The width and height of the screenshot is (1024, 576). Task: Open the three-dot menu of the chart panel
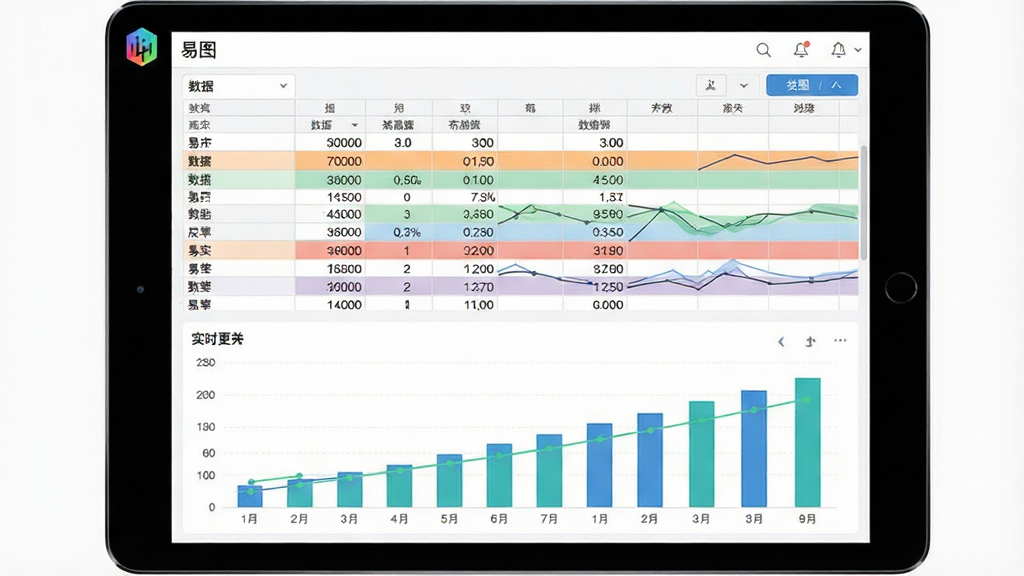pos(840,340)
